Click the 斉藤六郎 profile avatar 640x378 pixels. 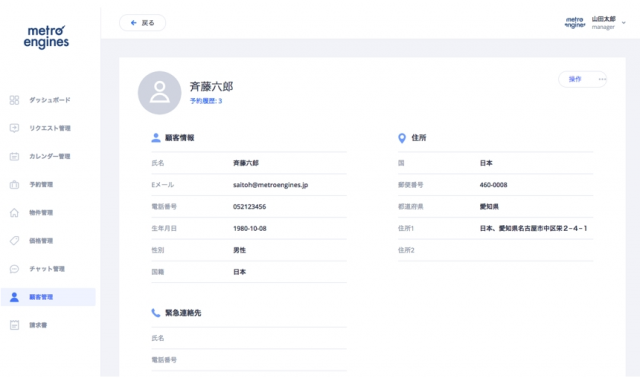click(160, 93)
